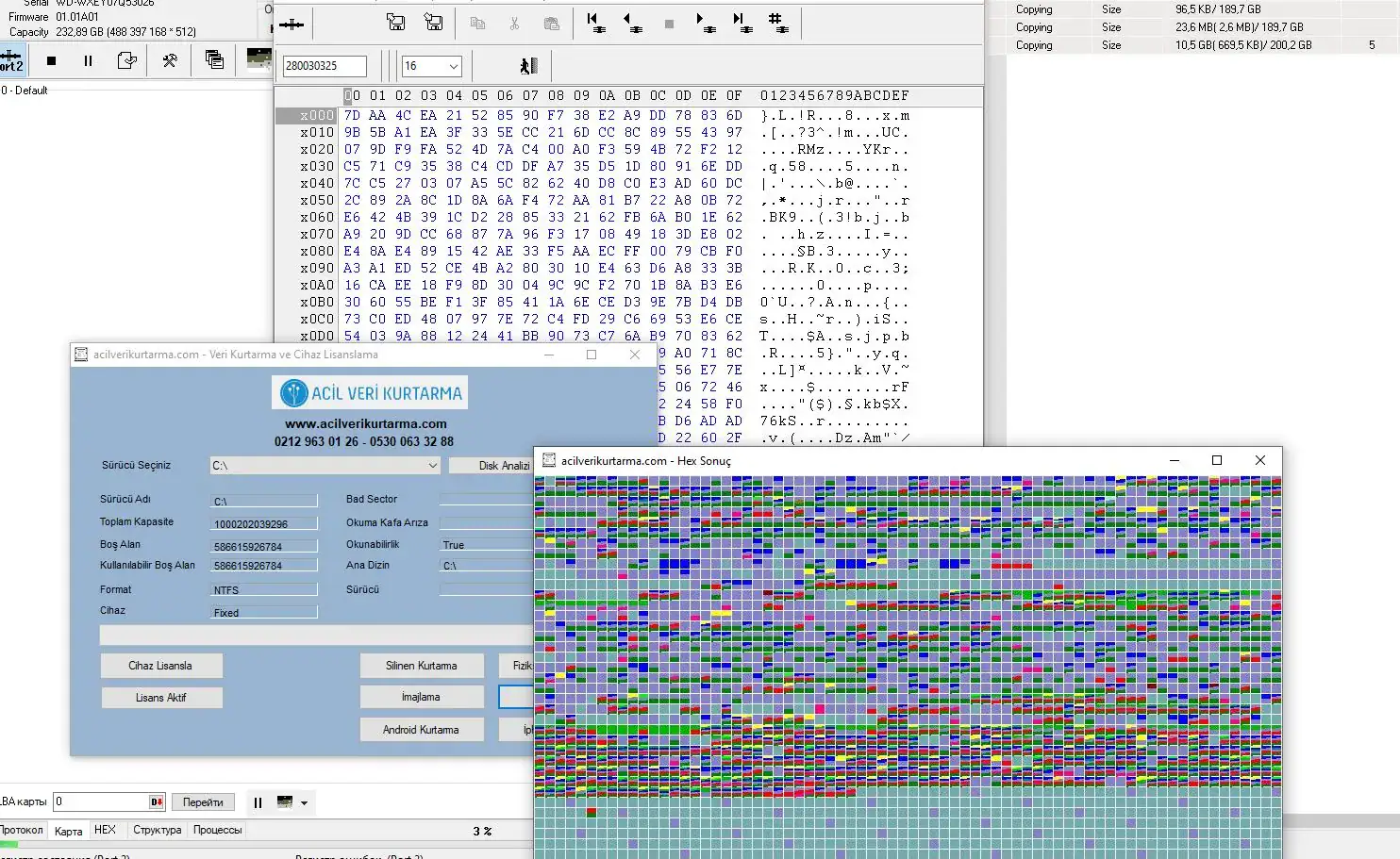Image resolution: width=1400 pixels, height=859 pixels.
Task: Click the Перейти button
Action: pyautogui.click(x=203, y=802)
